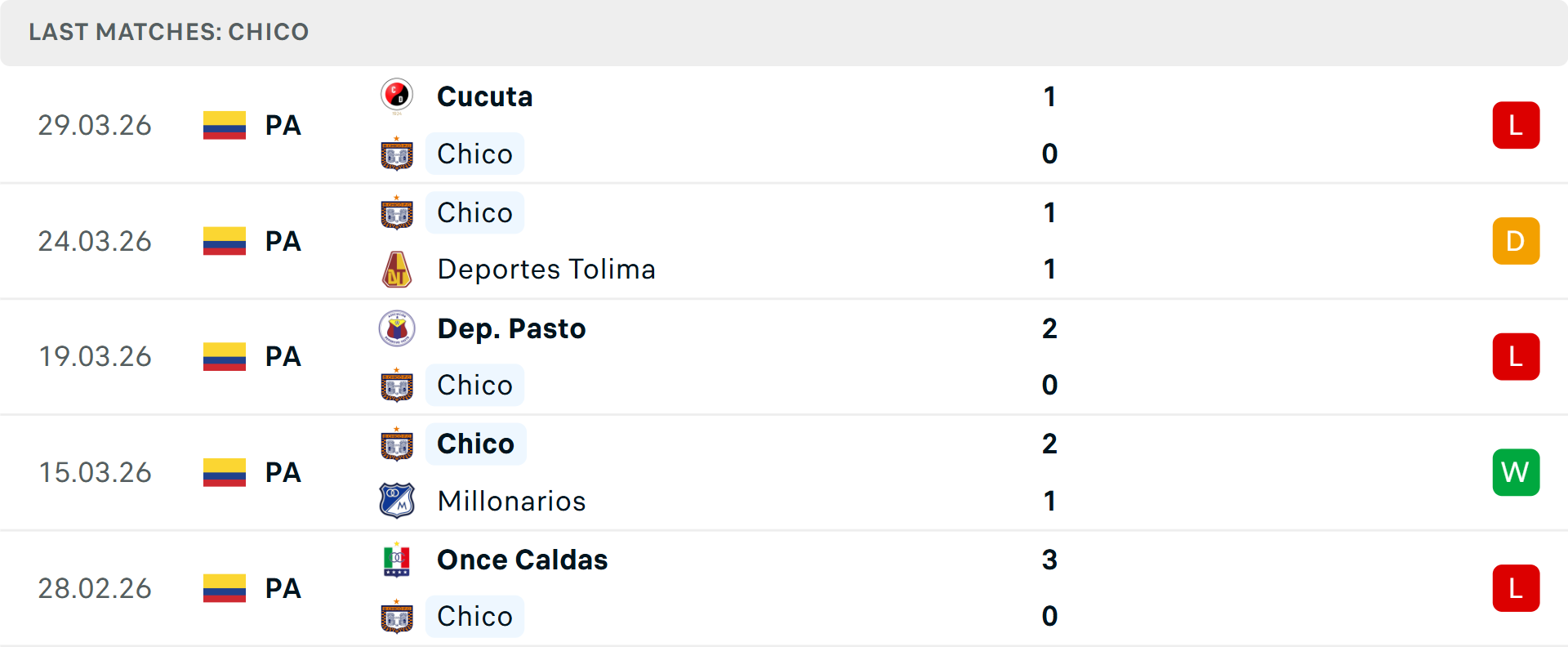Click the red L badge for Cucuta match
The width and height of the screenshot is (1568, 647).
[1516, 125]
